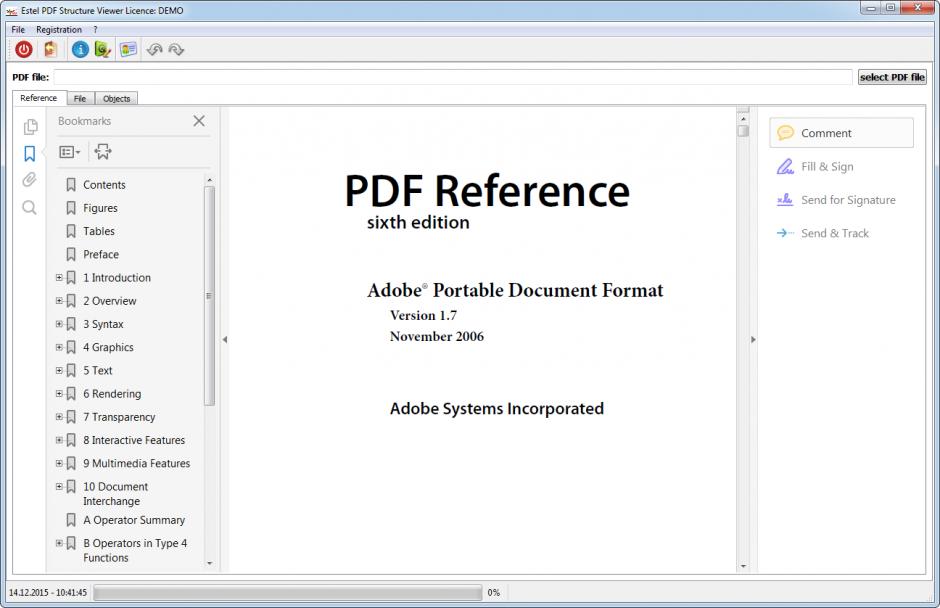Open the search magnifier panel icon
This screenshot has width=940, height=608.
pos(30,207)
